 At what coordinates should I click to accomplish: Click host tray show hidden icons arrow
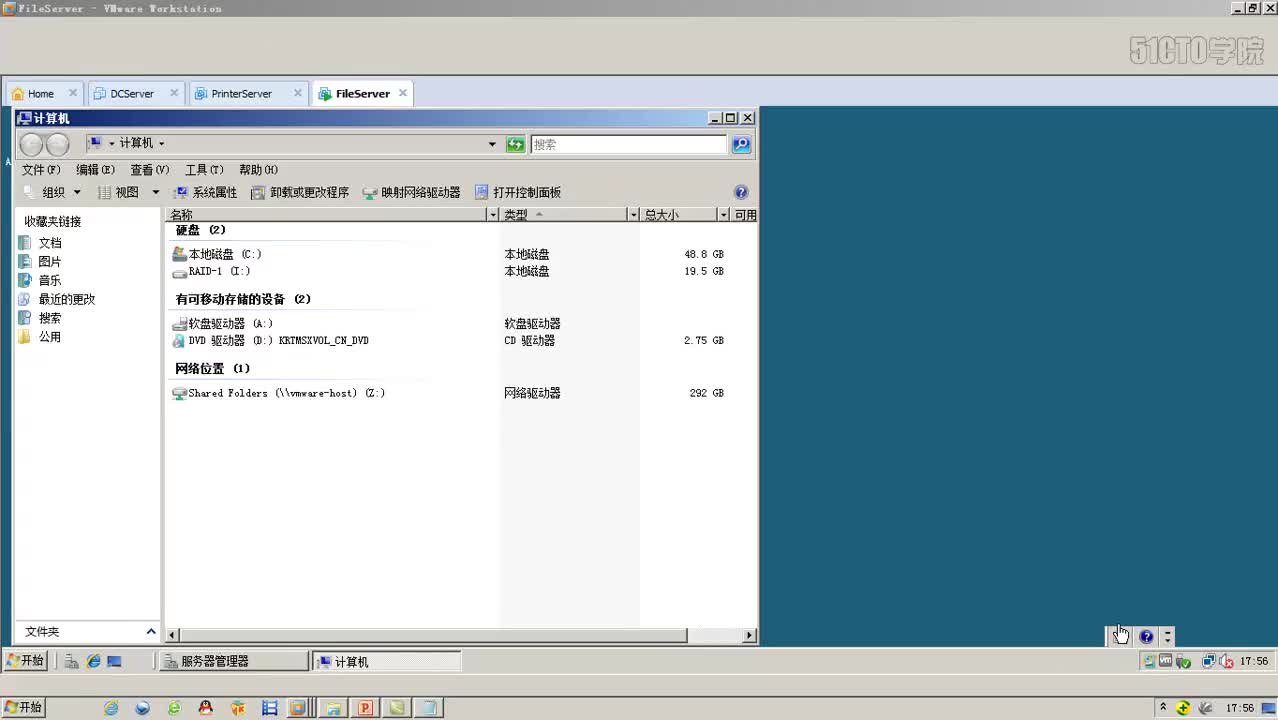pos(1162,708)
